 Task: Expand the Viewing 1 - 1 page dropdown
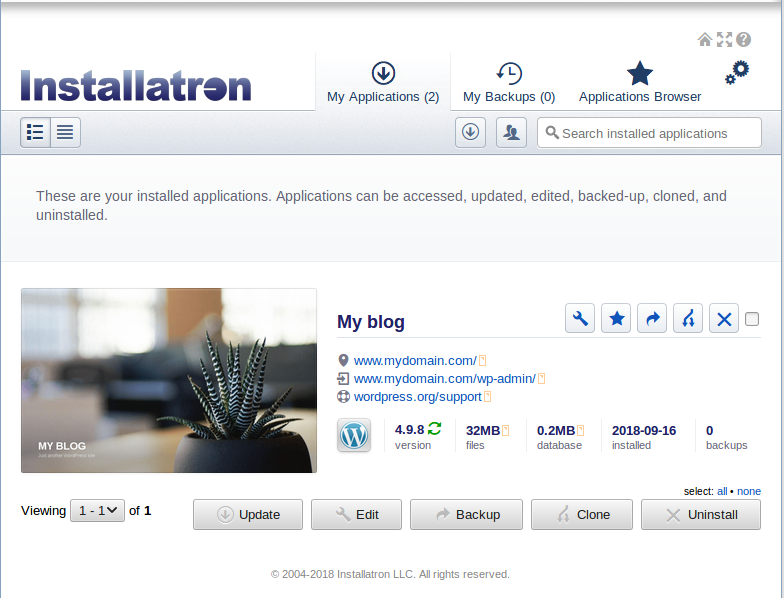point(97,510)
